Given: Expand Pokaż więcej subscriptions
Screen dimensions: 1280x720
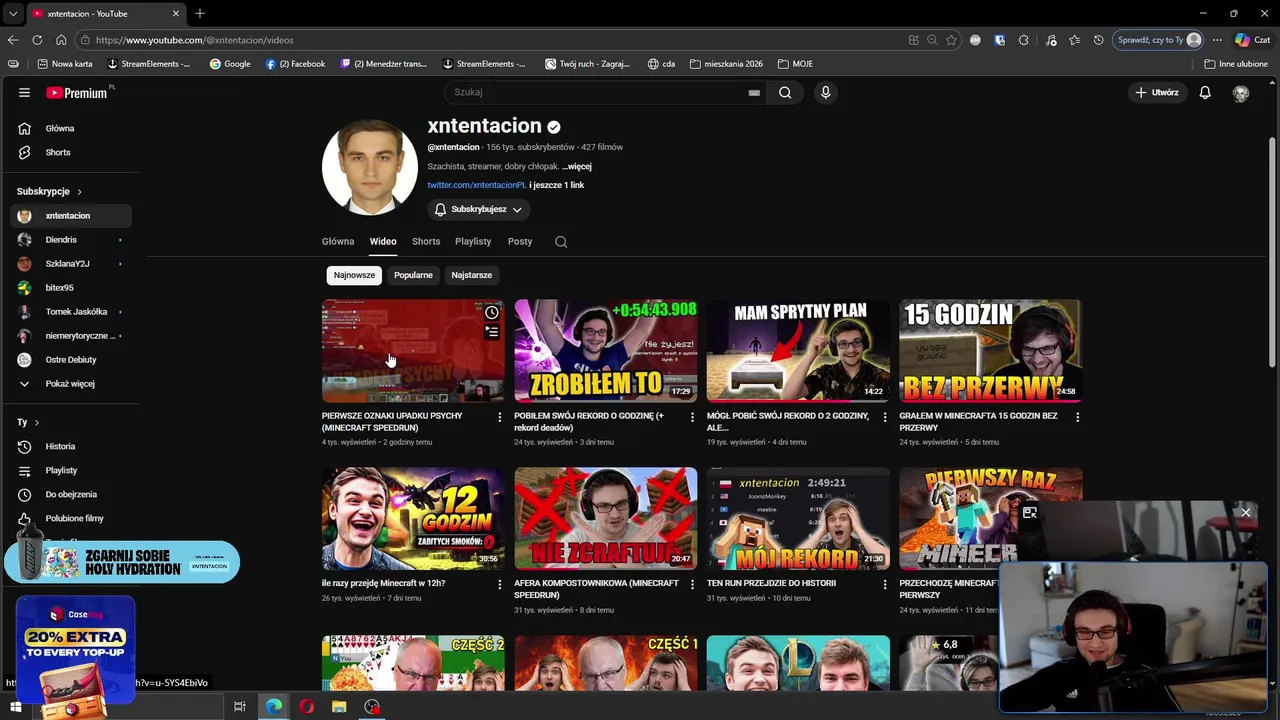Looking at the screenshot, I should click(x=70, y=383).
